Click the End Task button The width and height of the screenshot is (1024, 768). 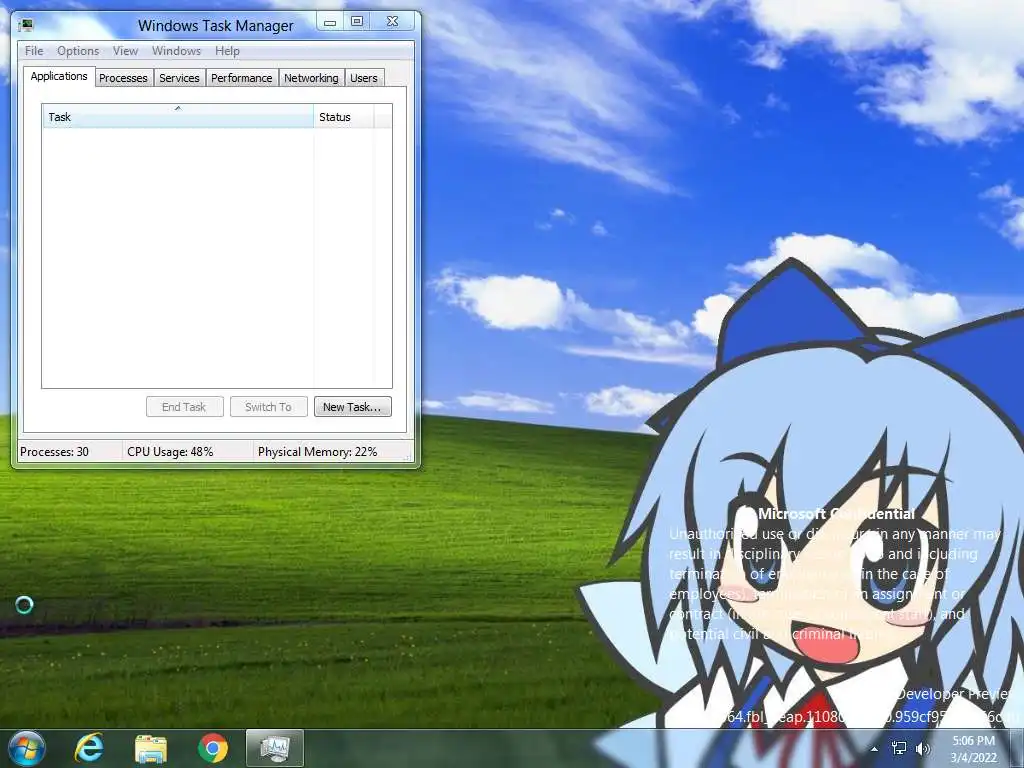click(184, 407)
